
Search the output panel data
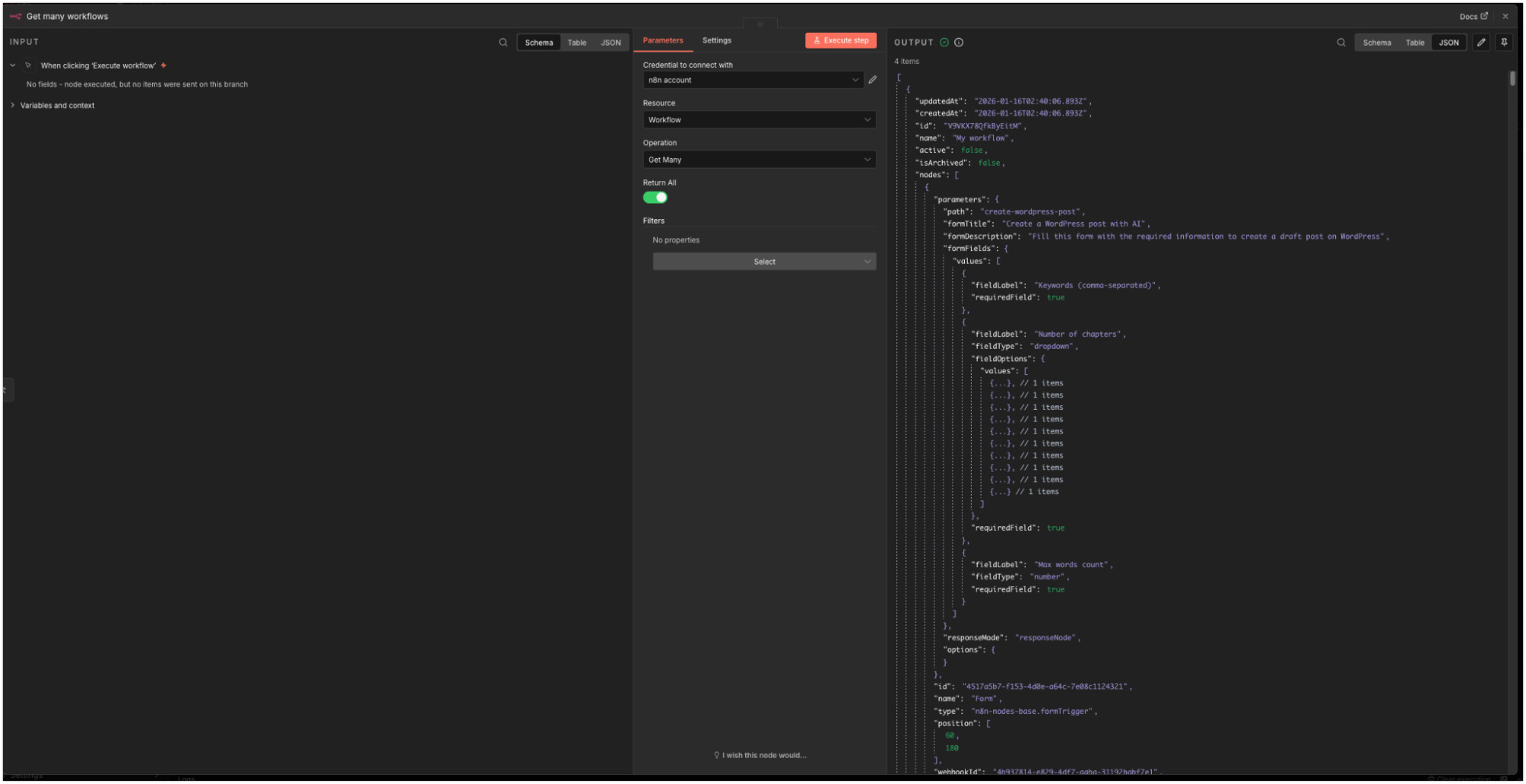[1340, 43]
